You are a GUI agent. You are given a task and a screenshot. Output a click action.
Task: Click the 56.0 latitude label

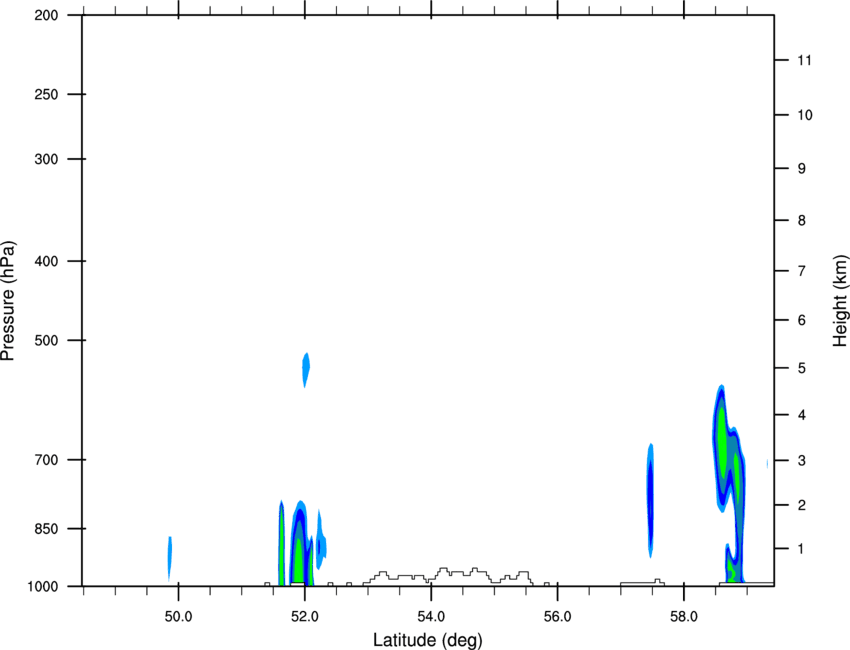557,617
